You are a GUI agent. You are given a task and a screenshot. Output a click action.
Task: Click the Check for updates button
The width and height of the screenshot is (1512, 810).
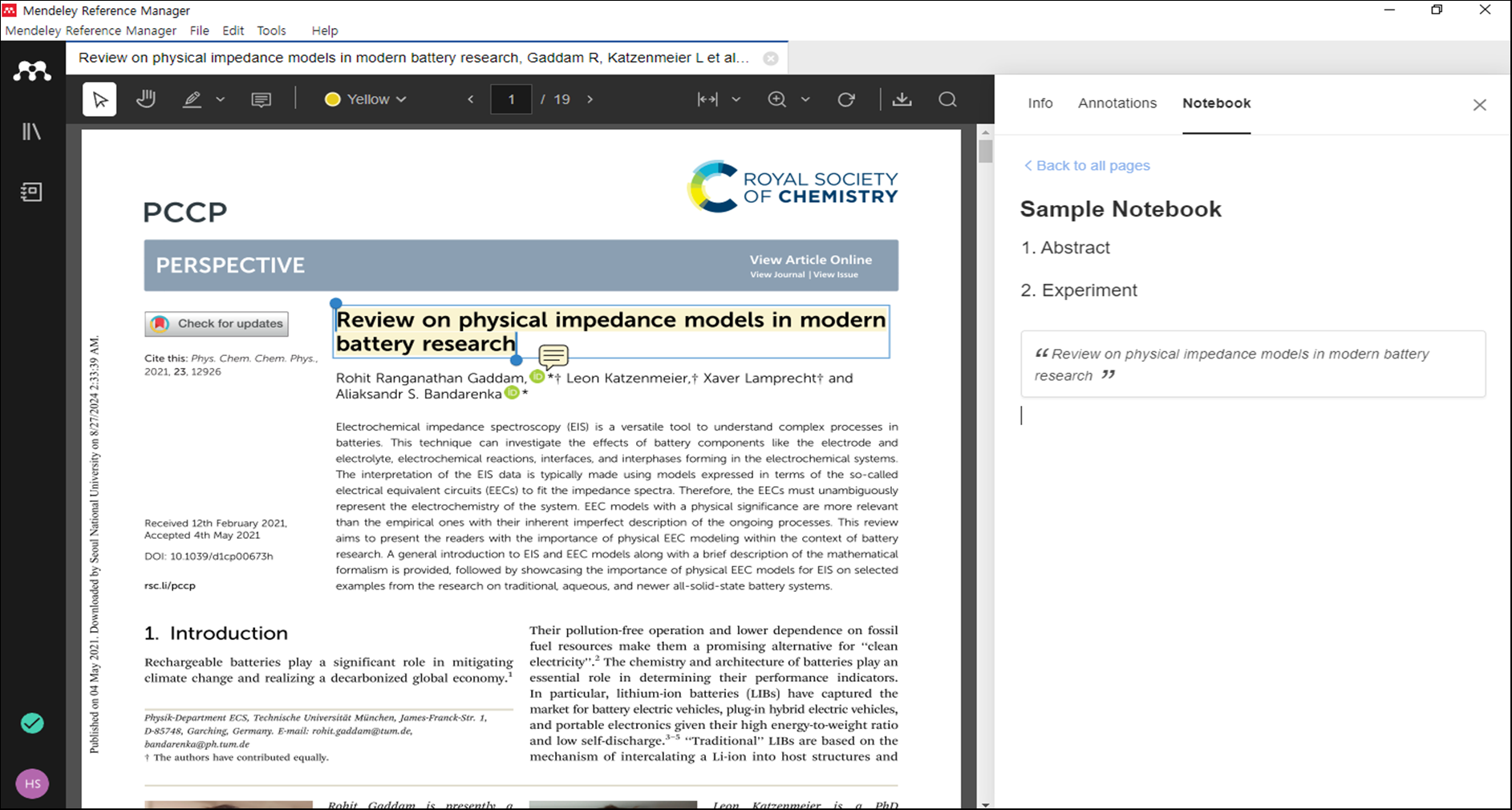[217, 324]
